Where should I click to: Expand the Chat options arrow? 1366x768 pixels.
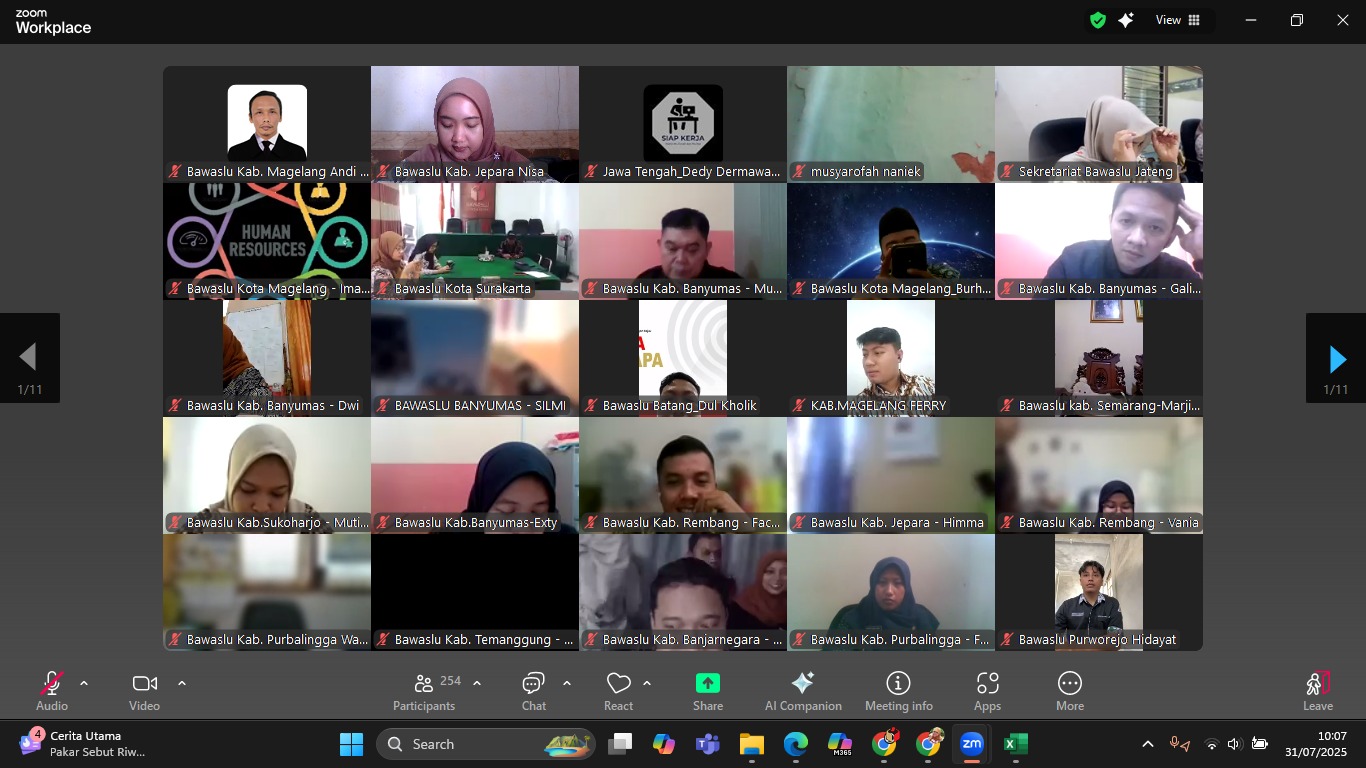coord(567,683)
